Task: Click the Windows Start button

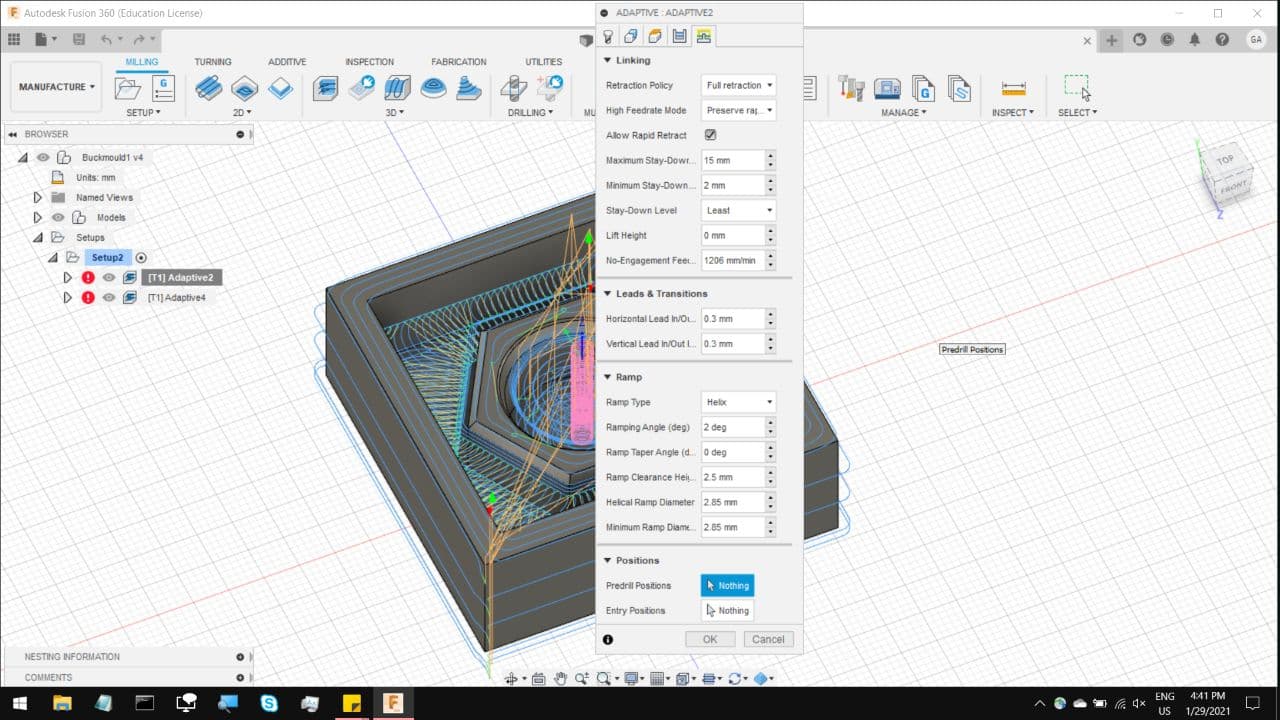Action: pyautogui.click(x=20, y=703)
